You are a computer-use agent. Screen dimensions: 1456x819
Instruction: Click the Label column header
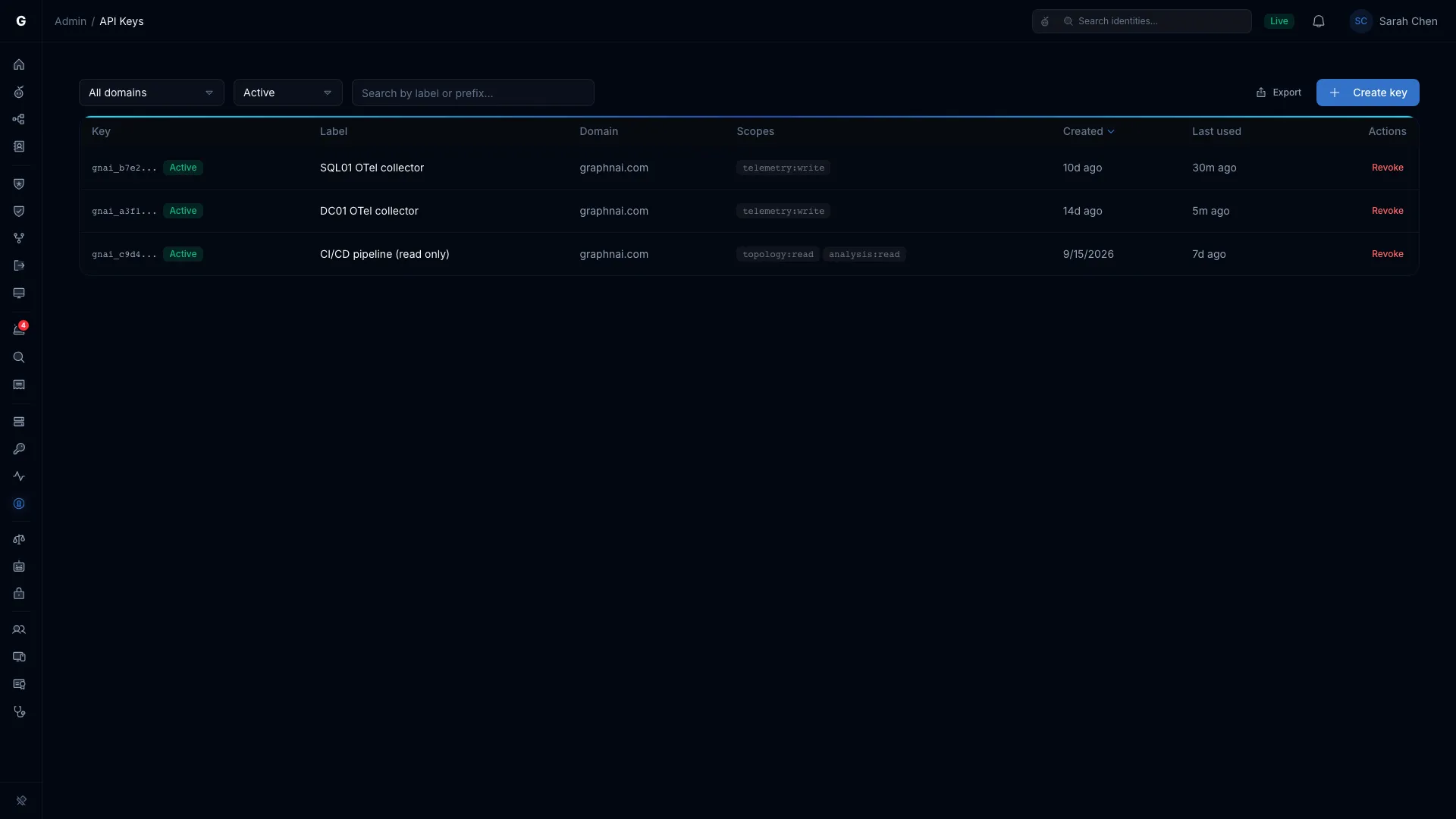point(334,131)
